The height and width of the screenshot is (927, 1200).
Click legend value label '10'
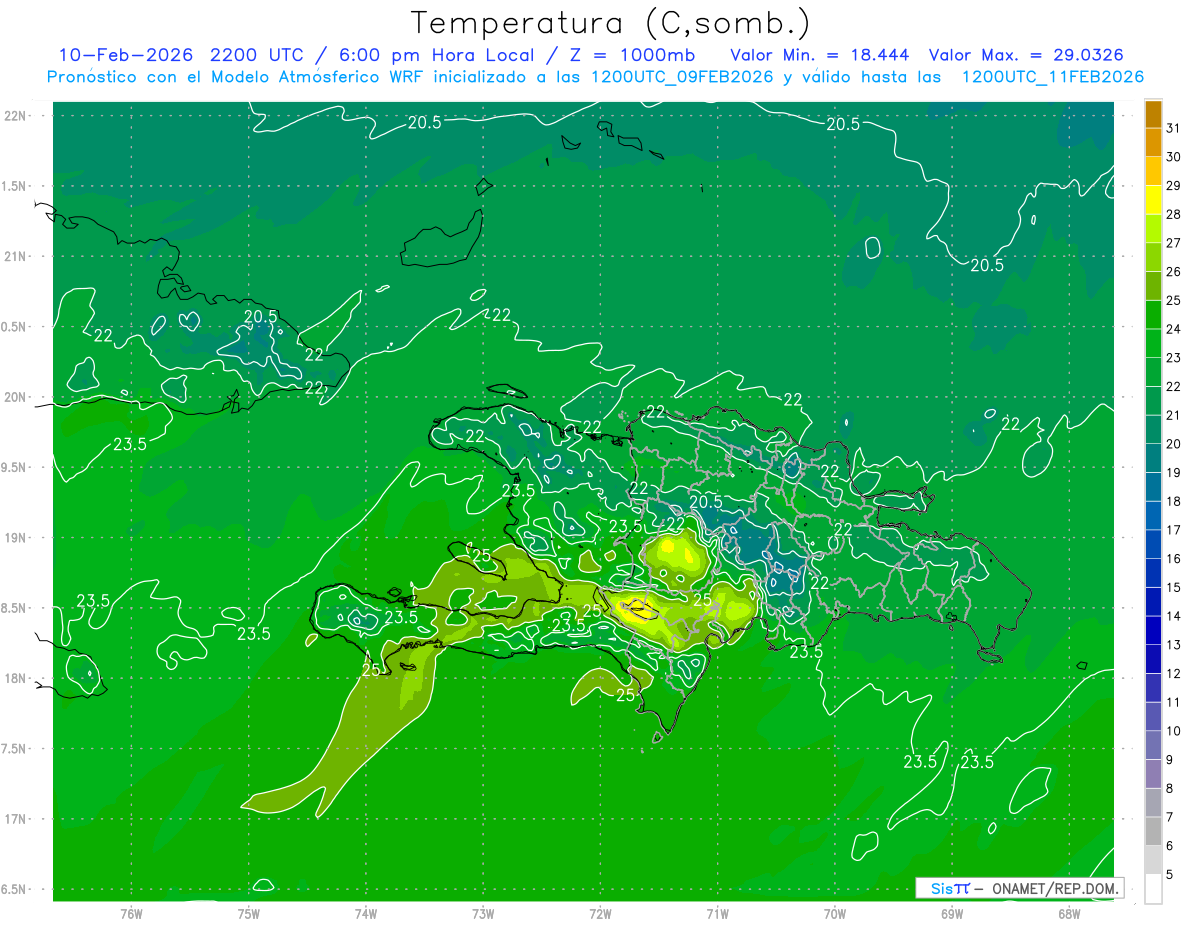[x=1174, y=731]
